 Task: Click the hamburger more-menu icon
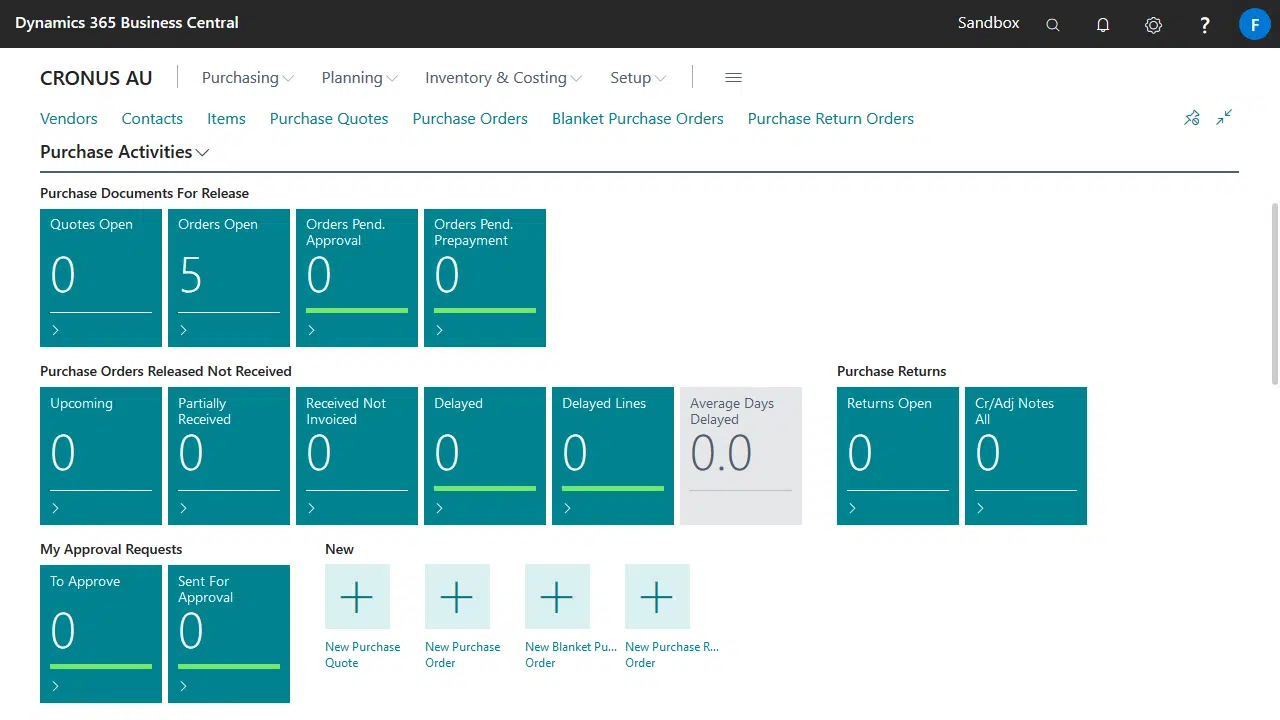(x=733, y=78)
